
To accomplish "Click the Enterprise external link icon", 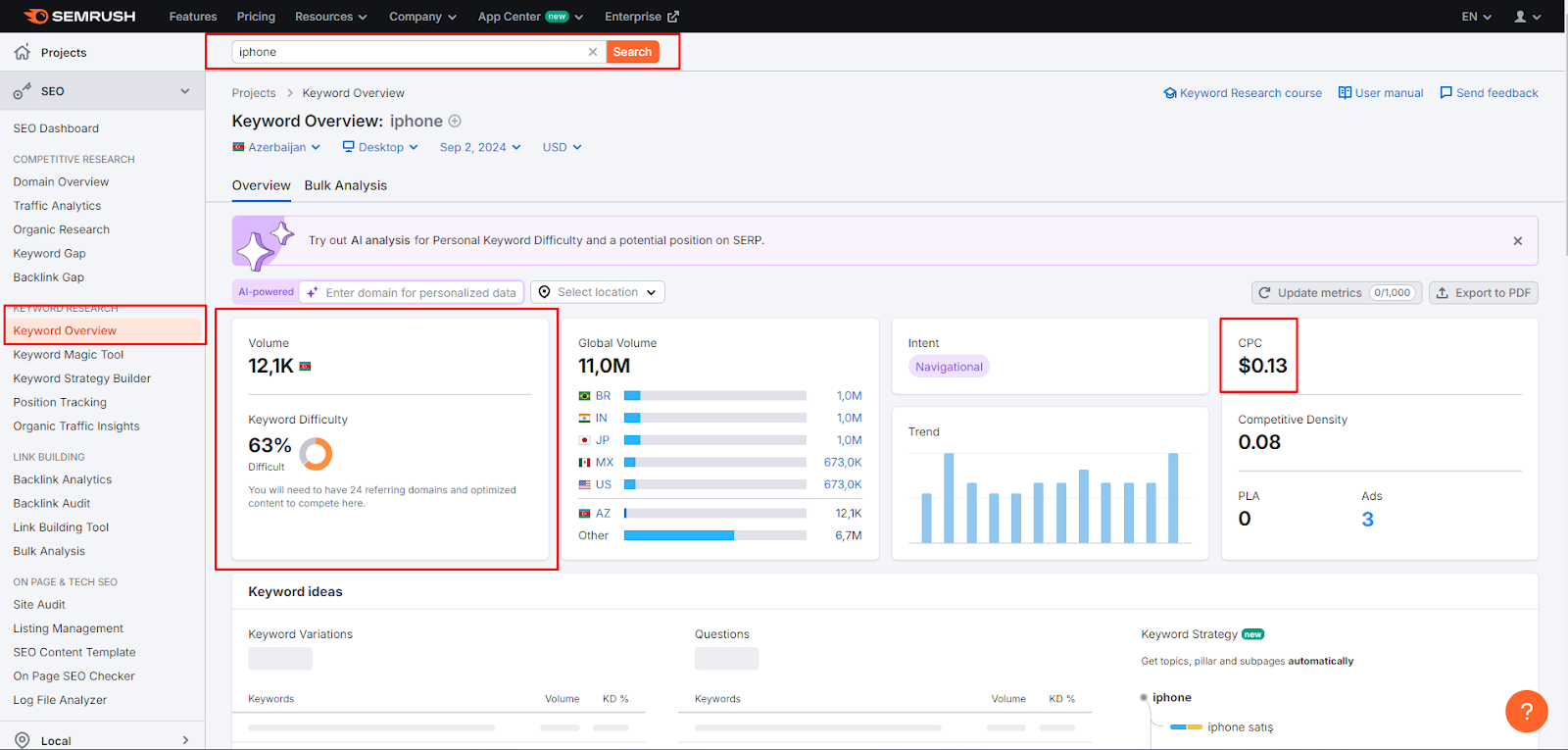I will tap(673, 17).
